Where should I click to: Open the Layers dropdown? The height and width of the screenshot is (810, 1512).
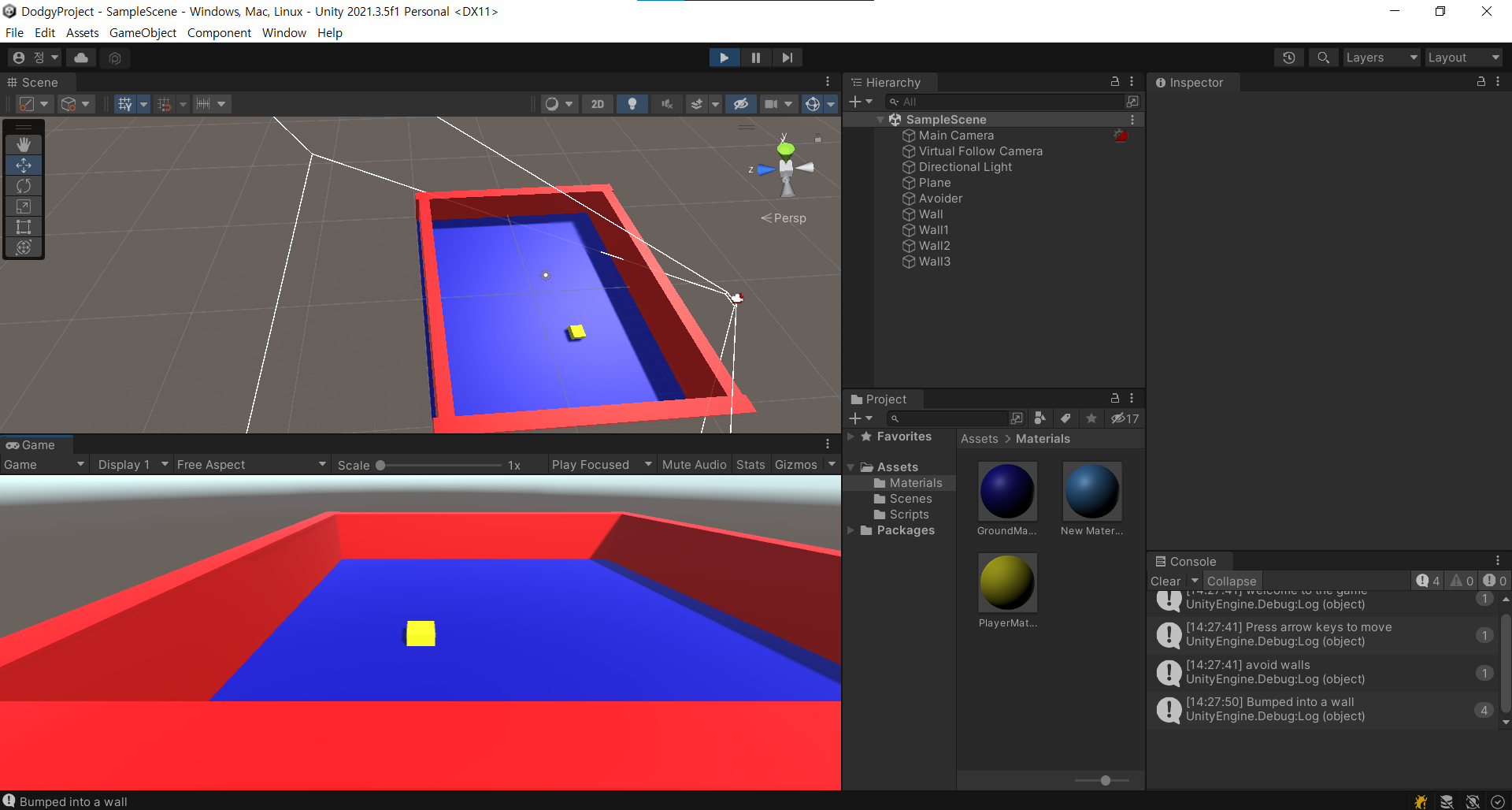coord(1381,58)
